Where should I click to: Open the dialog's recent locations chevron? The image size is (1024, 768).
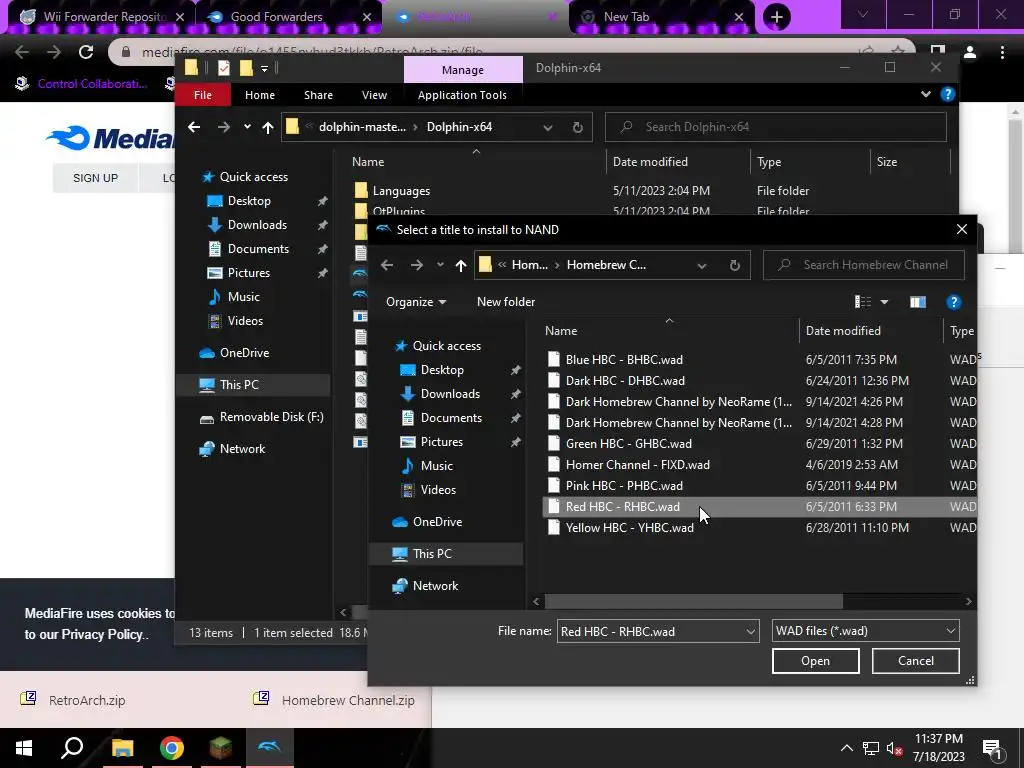[x=440, y=265]
